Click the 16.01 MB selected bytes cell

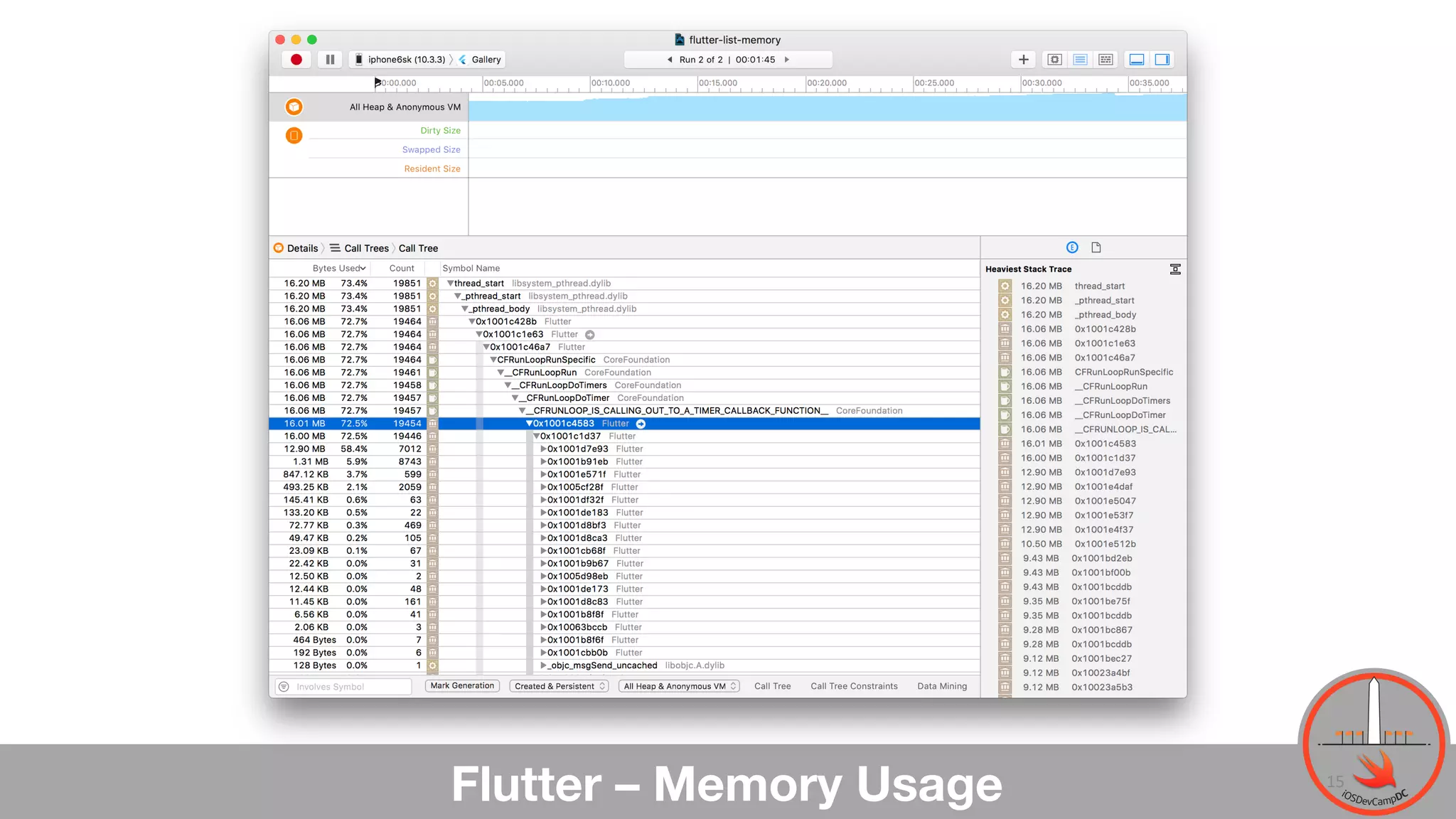304,424
